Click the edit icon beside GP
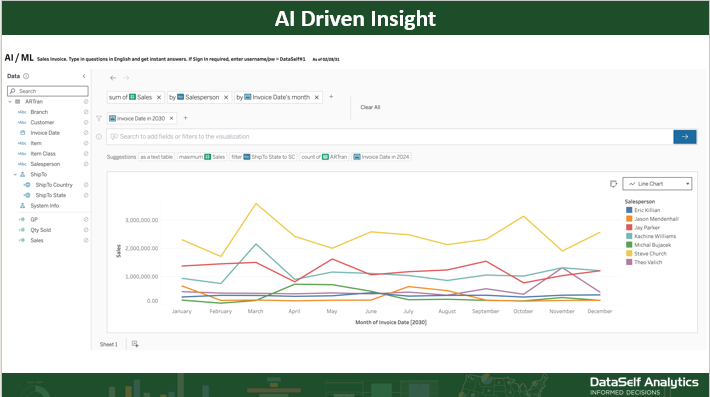 coord(86,220)
